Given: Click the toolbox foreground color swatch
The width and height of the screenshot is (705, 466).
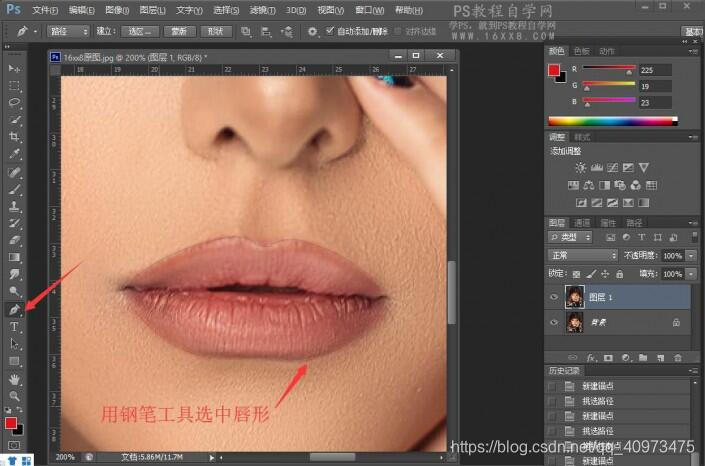Looking at the screenshot, I should click(11, 422).
